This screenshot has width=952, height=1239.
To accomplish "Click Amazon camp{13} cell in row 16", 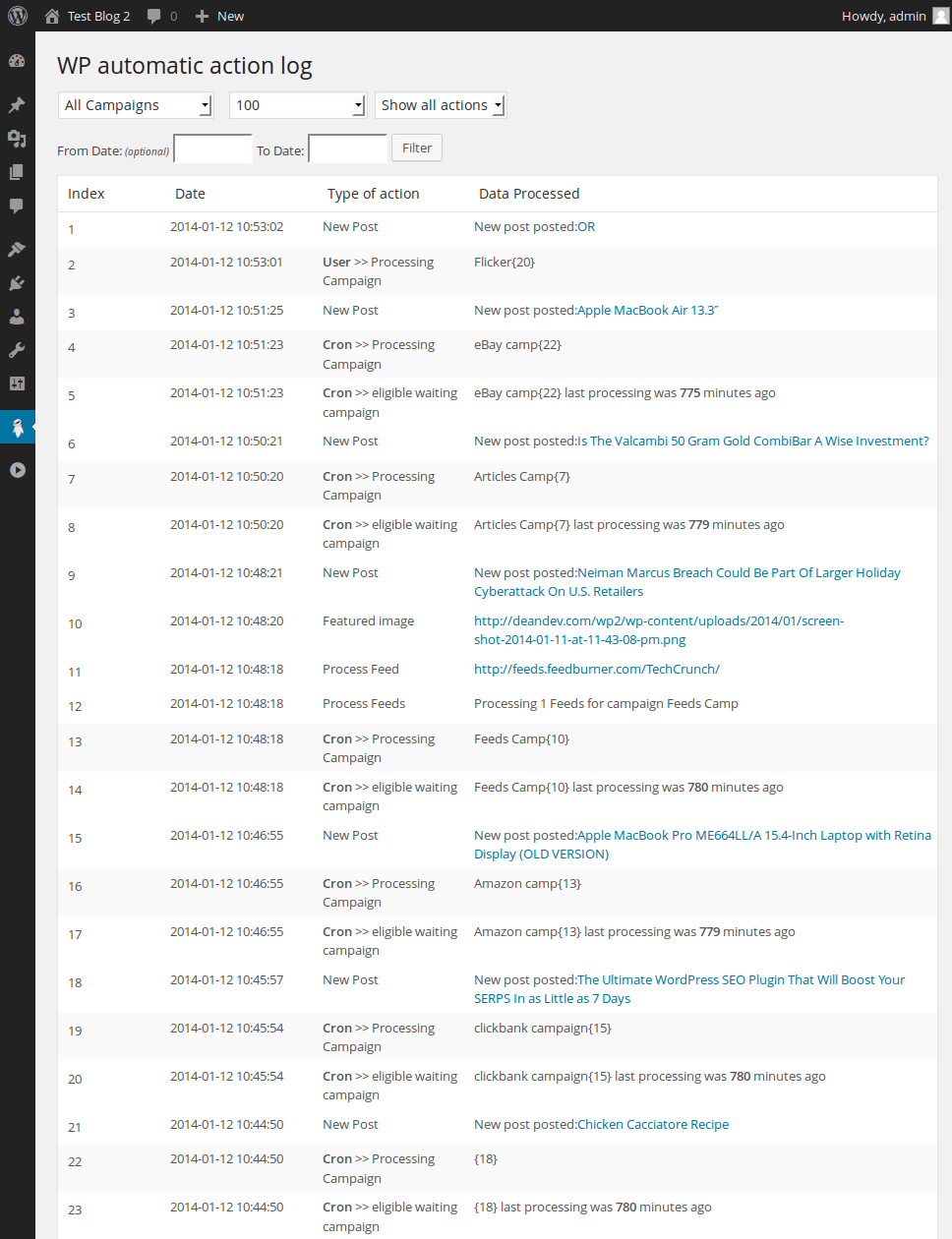I will point(527,884).
